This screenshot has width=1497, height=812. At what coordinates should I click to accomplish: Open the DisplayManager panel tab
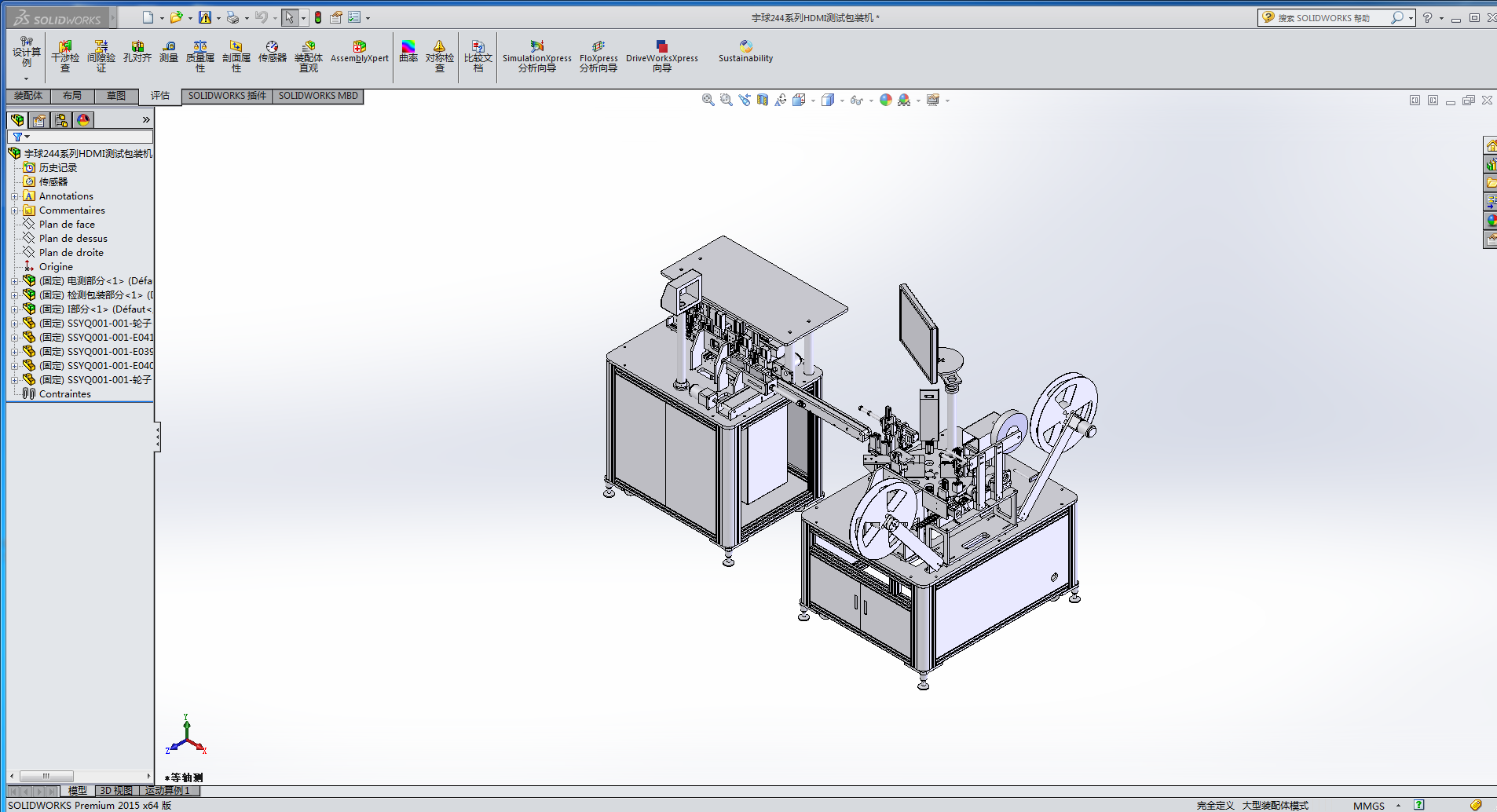point(83,120)
